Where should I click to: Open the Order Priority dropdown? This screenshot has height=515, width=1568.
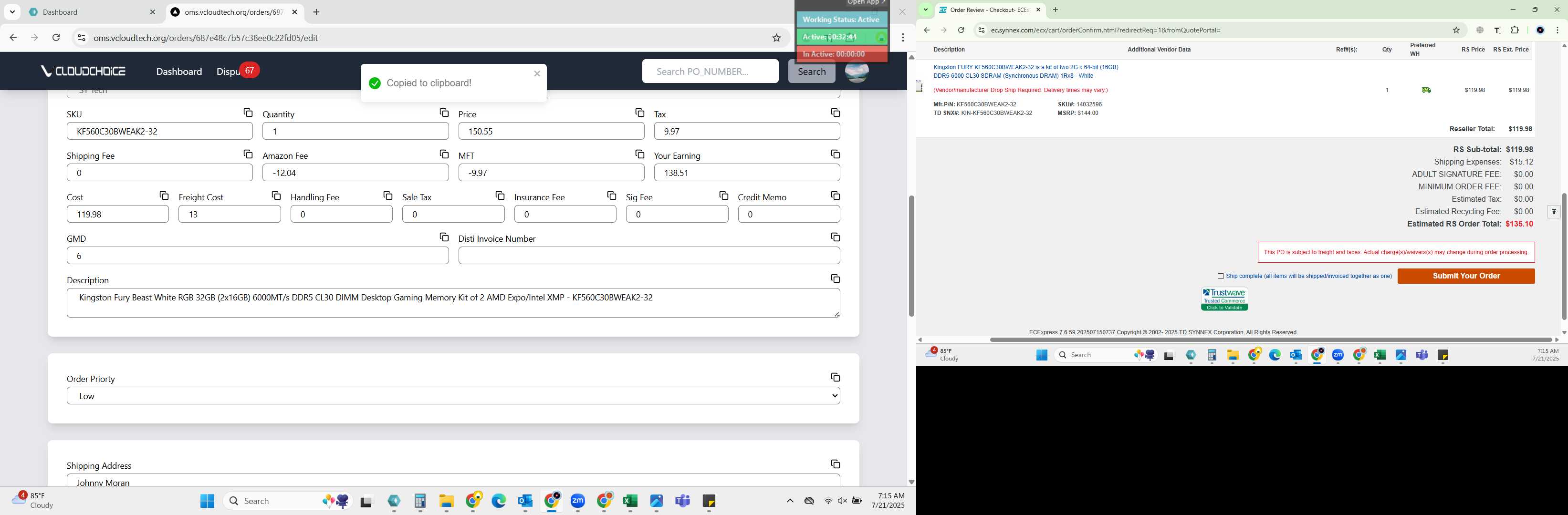(453, 396)
